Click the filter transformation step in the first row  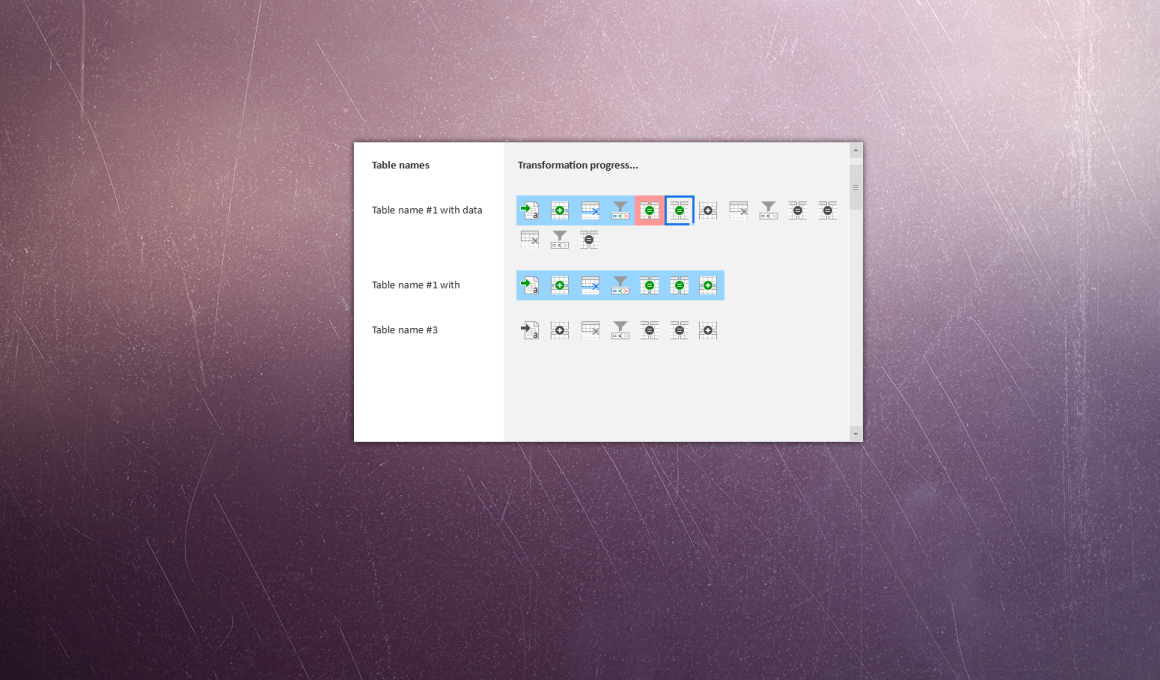pyautogui.click(x=619, y=210)
